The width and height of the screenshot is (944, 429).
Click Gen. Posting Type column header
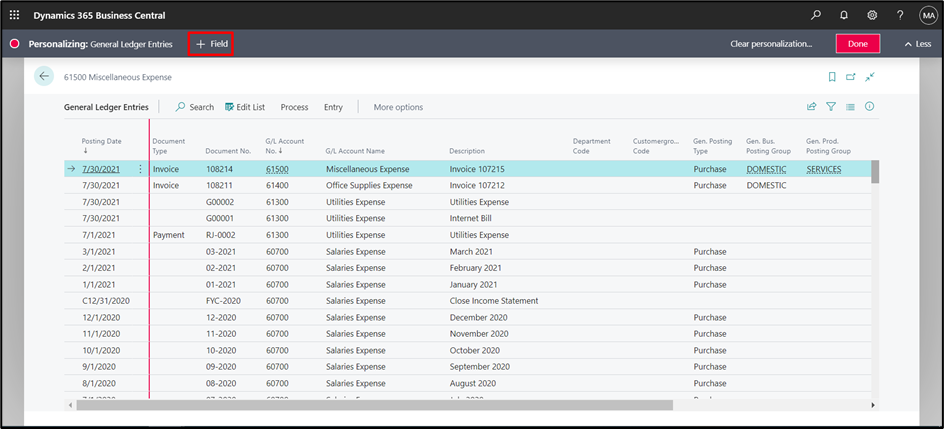(x=713, y=146)
